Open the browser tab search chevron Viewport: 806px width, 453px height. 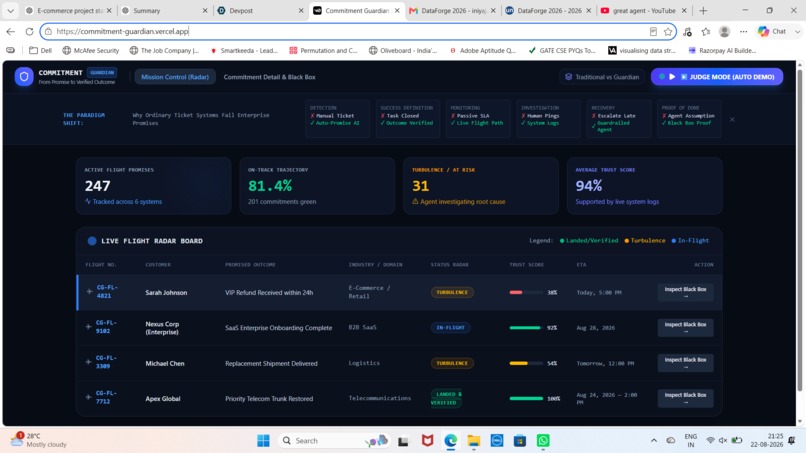coord(10,10)
